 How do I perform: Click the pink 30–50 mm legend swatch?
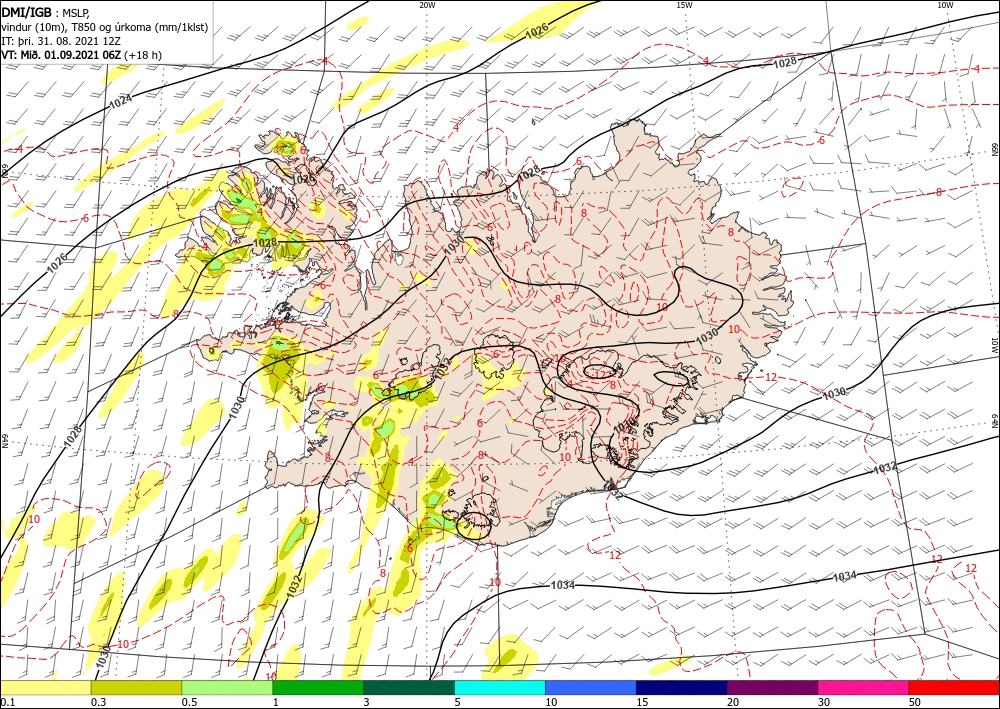864,687
